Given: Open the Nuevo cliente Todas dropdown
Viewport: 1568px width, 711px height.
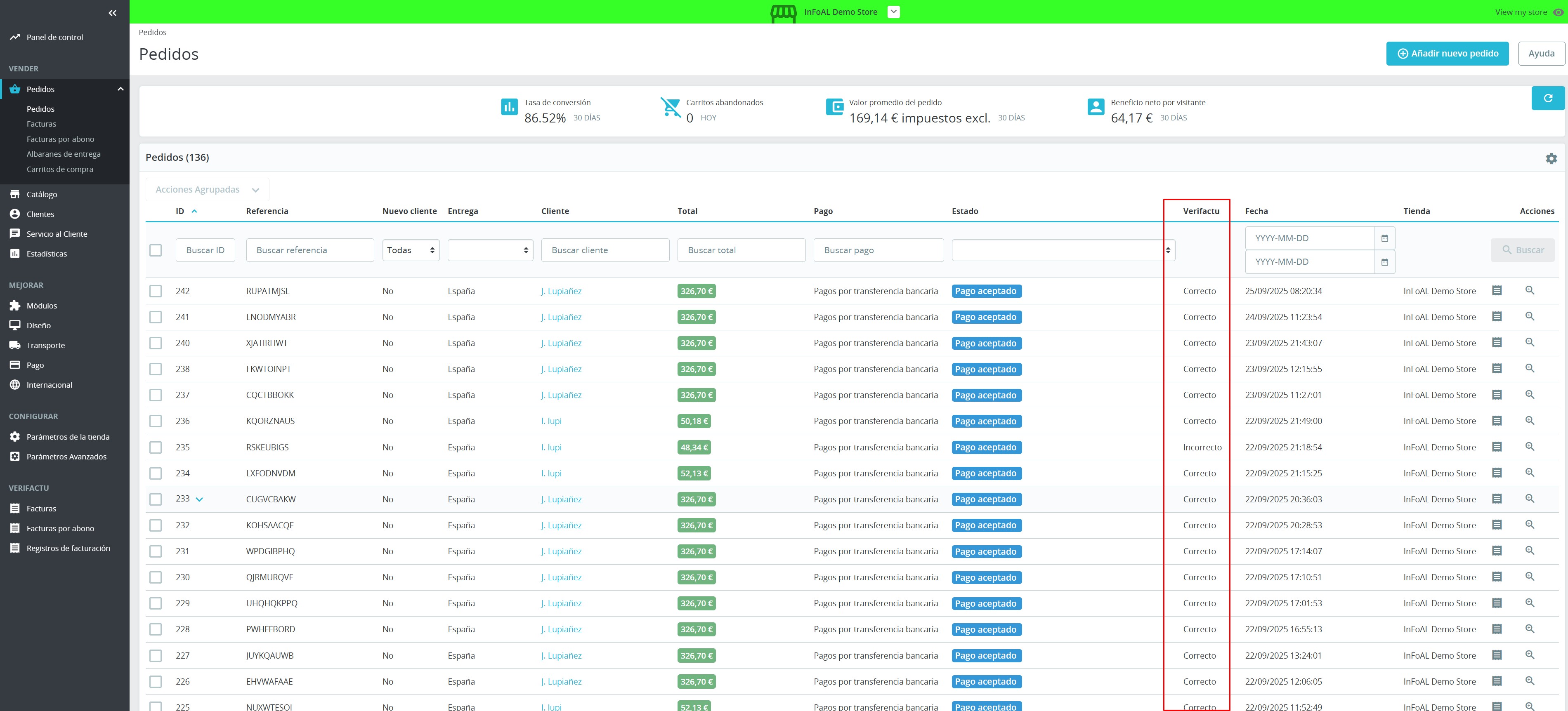Looking at the screenshot, I should pyautogui.click(x=411, y=250).
